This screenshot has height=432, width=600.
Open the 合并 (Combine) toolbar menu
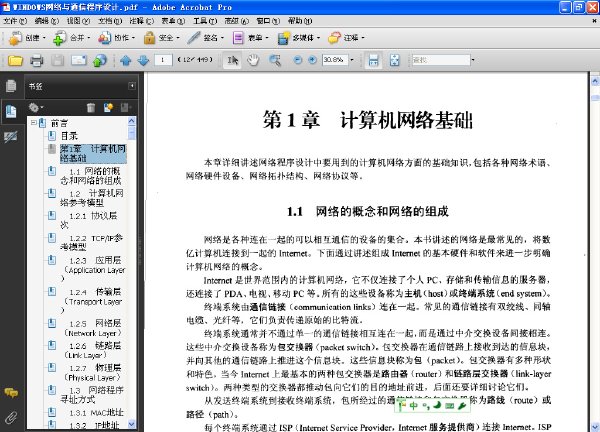71,38
